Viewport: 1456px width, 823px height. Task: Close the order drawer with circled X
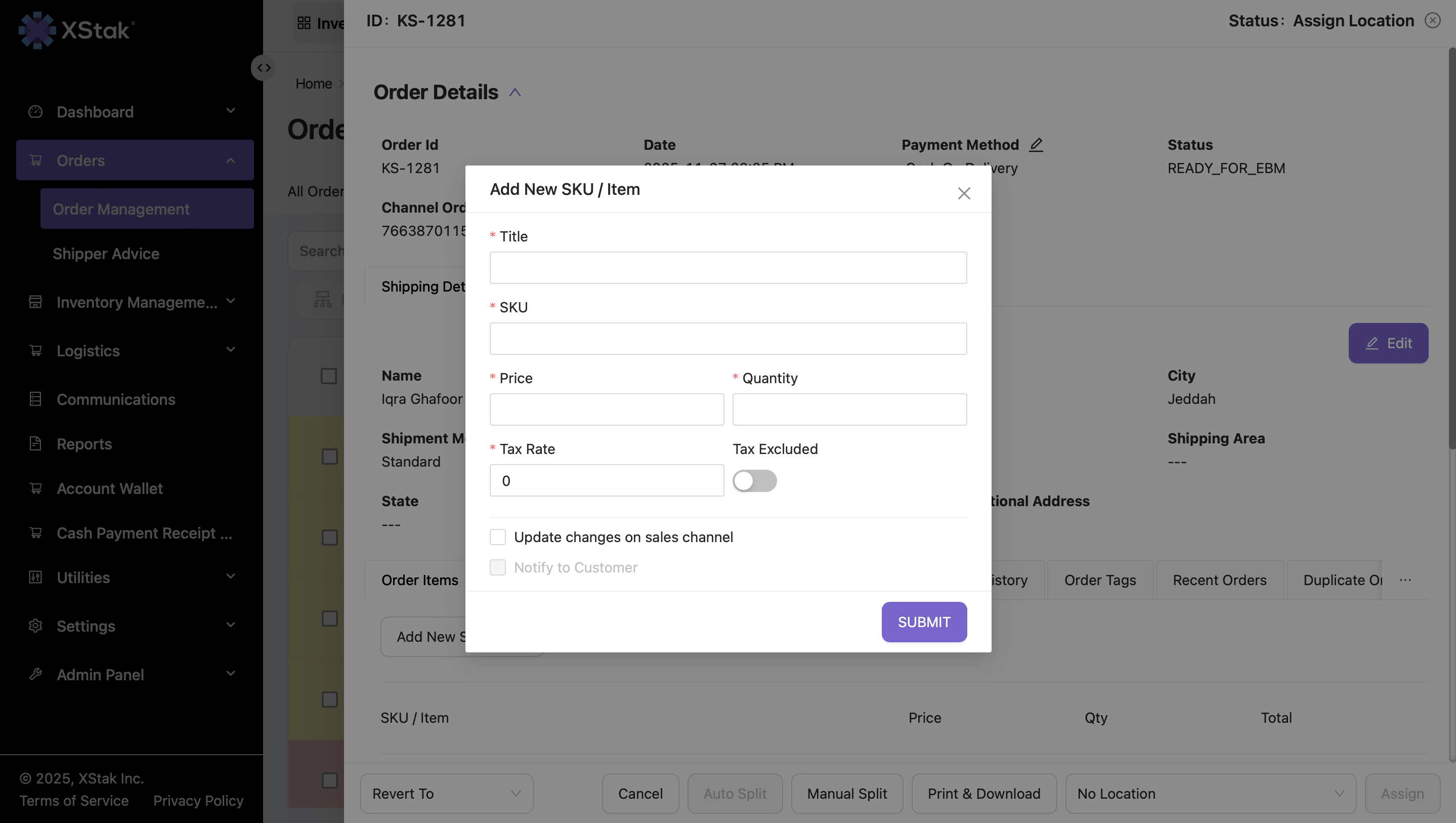[x=1432, y=20]
